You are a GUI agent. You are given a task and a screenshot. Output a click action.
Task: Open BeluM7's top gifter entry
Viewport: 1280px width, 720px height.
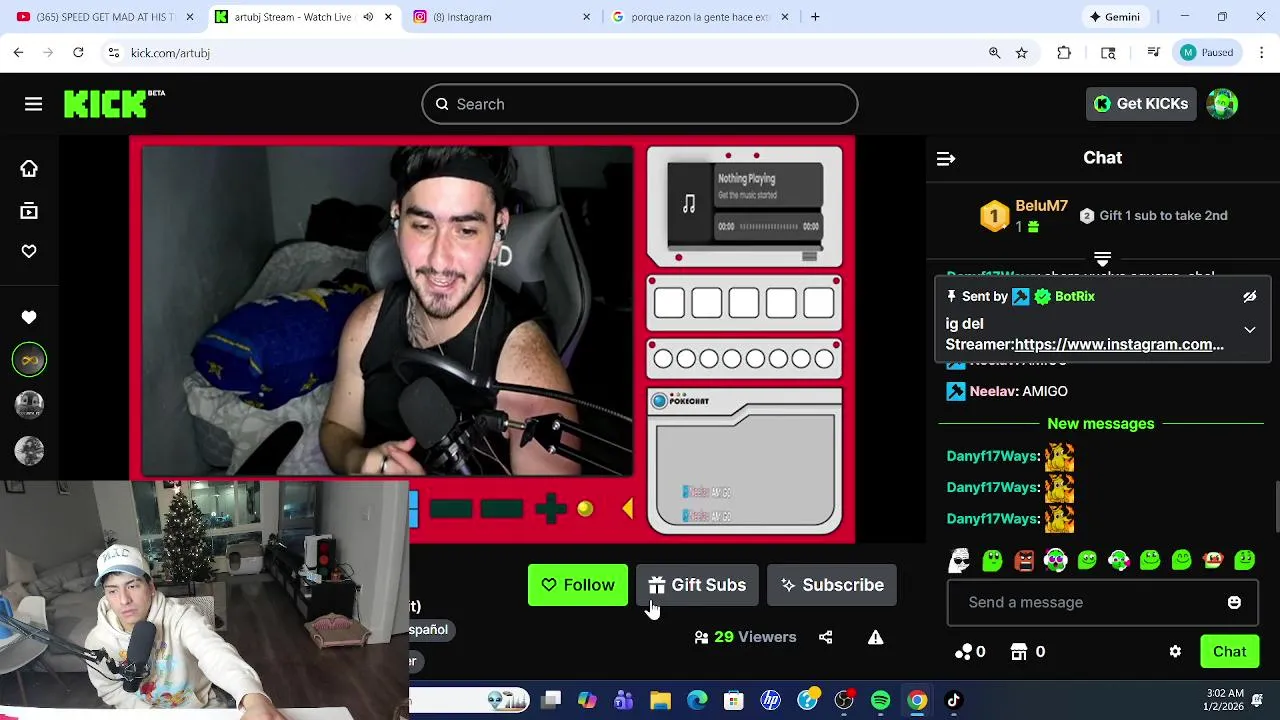(1024, 215)
